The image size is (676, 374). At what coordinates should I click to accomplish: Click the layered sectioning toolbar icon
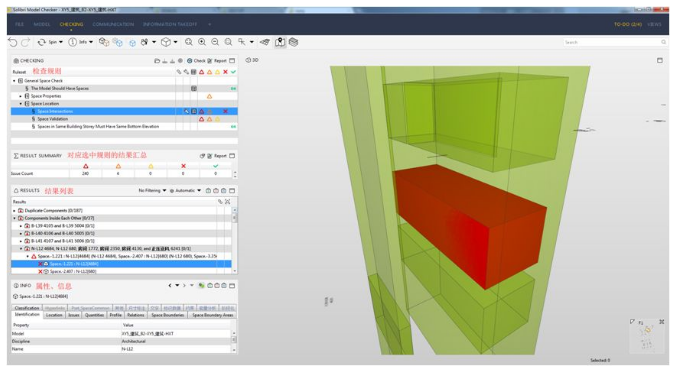tap(294, 42)
